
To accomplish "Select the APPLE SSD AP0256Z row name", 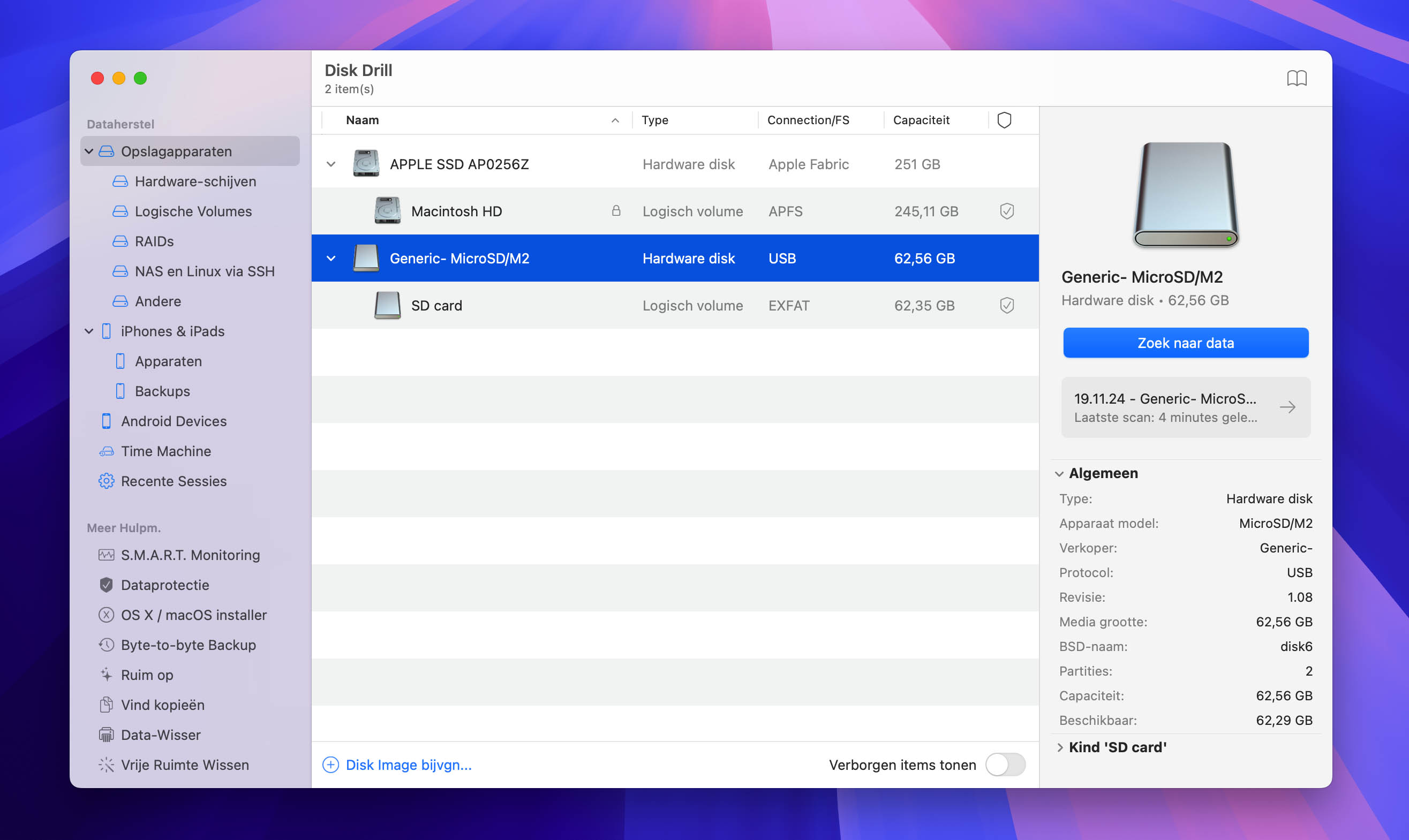I will point(459,164).
